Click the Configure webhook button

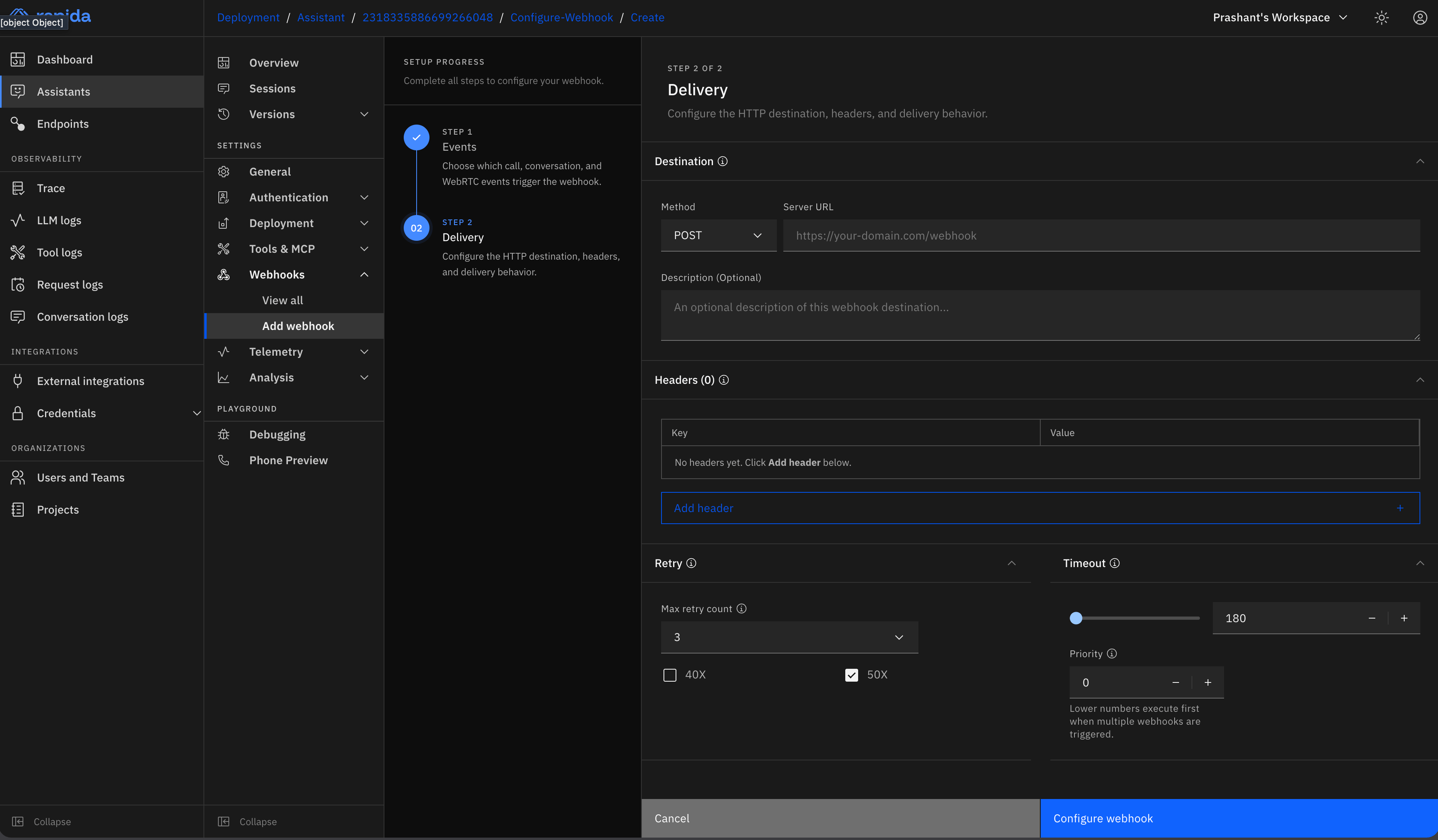click(x=1239, y=818)
